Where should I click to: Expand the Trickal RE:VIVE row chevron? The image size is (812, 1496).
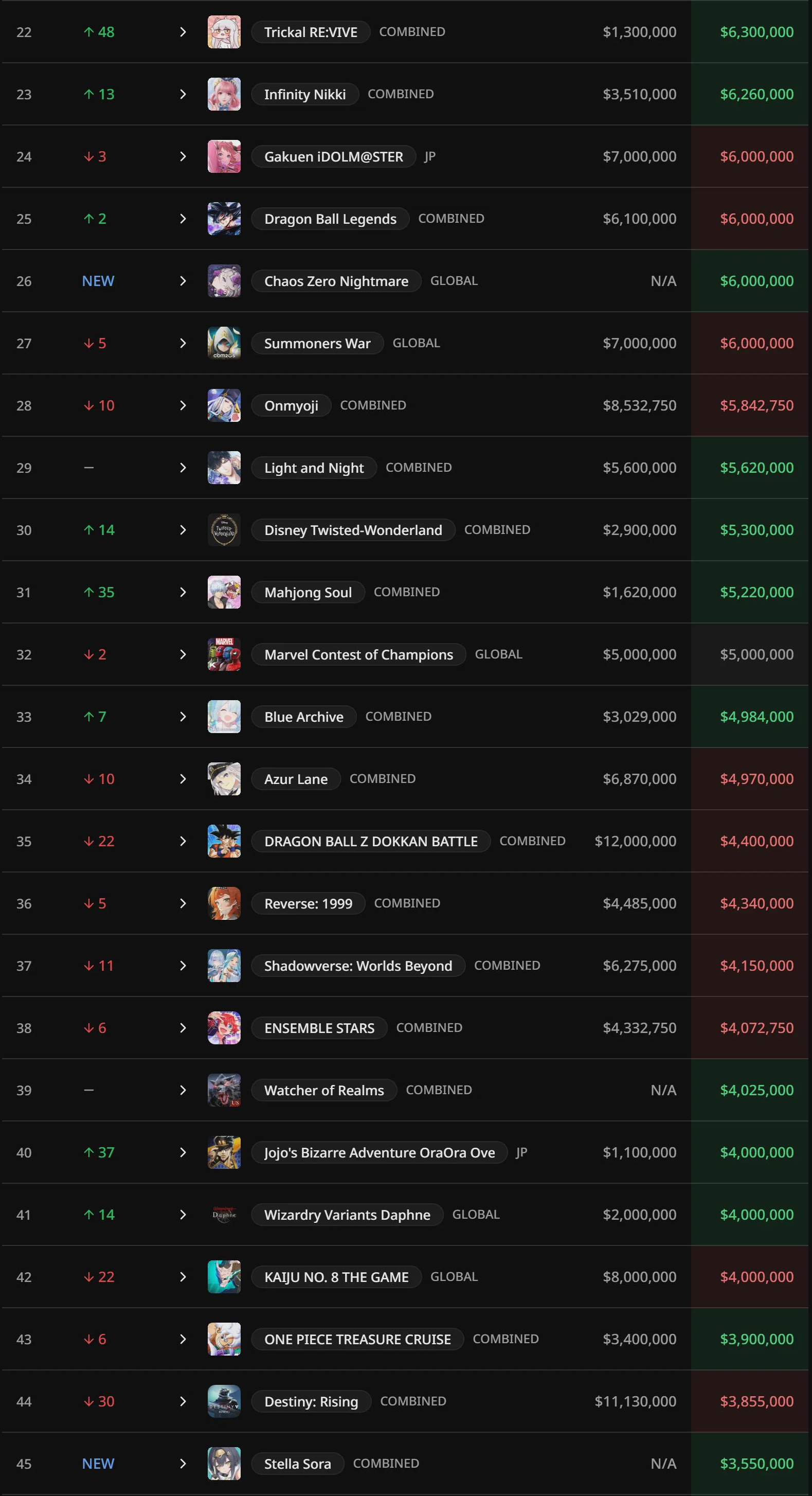point(183,32)
